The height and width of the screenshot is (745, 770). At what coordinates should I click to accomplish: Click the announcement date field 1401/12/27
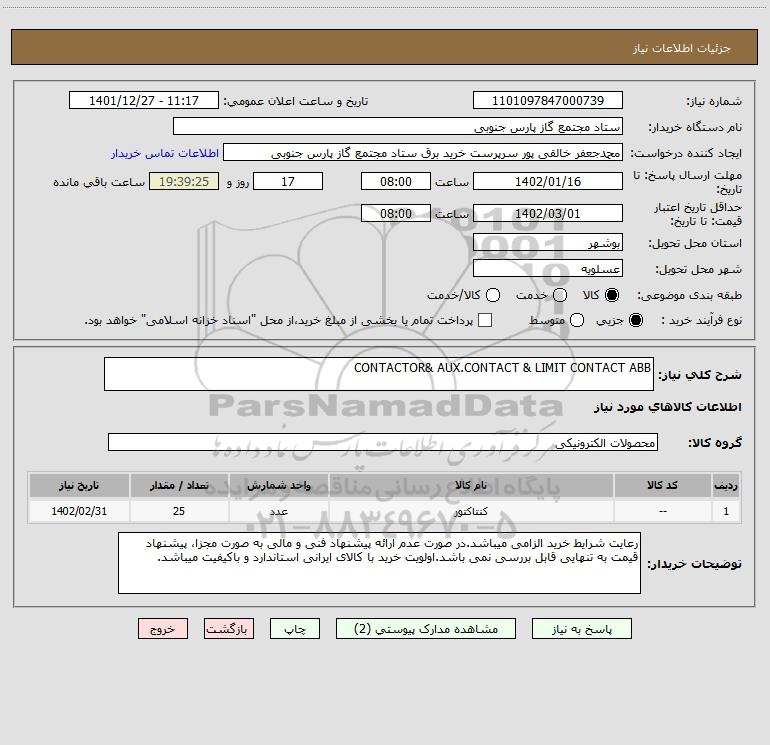click(x=143, y=101)
